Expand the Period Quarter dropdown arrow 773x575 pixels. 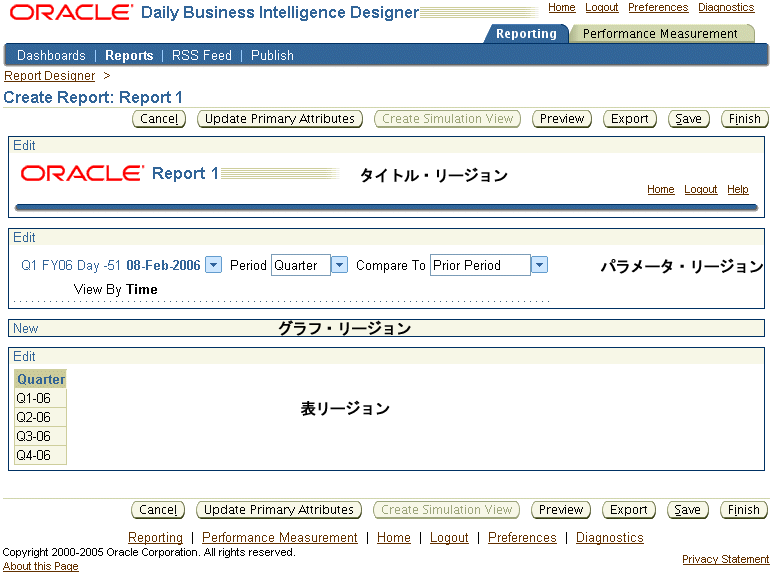[339, 265]
